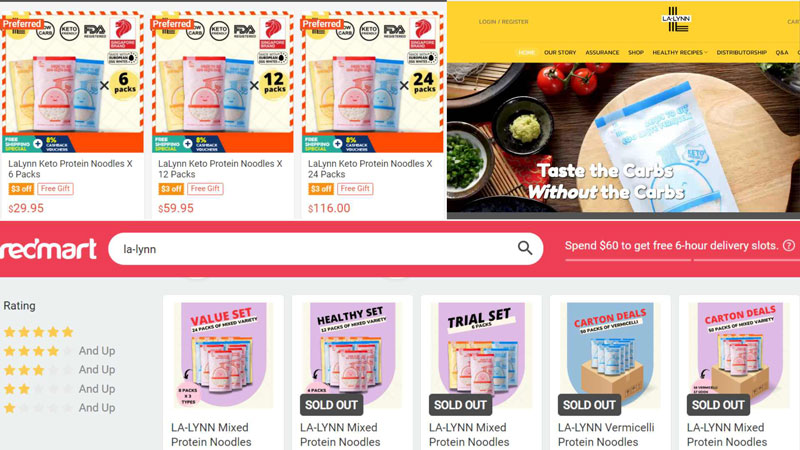Filter by five star rating
The image size is (800, 450).
pos(39,332)
